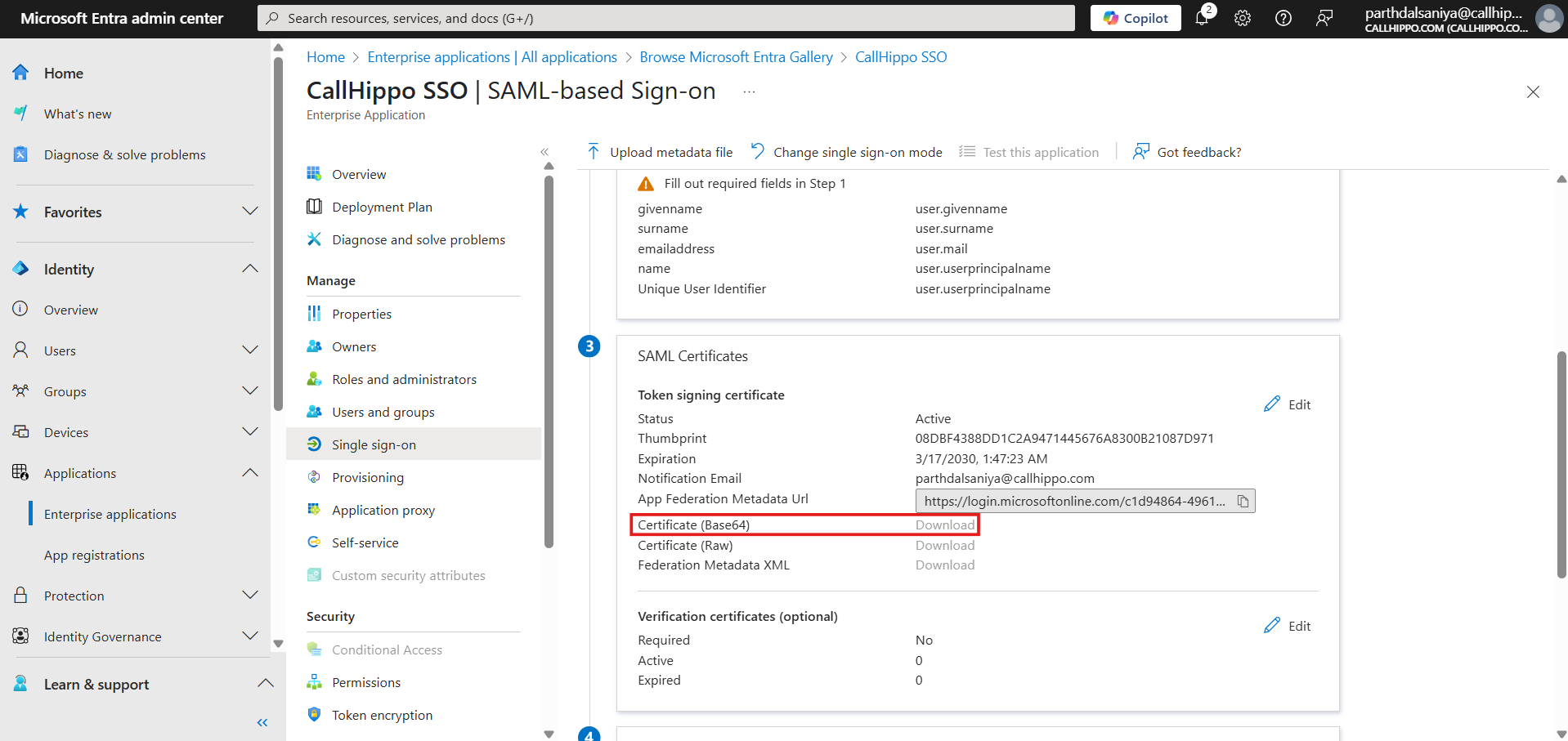This screenshot has height=741, width=1568.
Task: Open the settings gear icon
Action: 1243,18
